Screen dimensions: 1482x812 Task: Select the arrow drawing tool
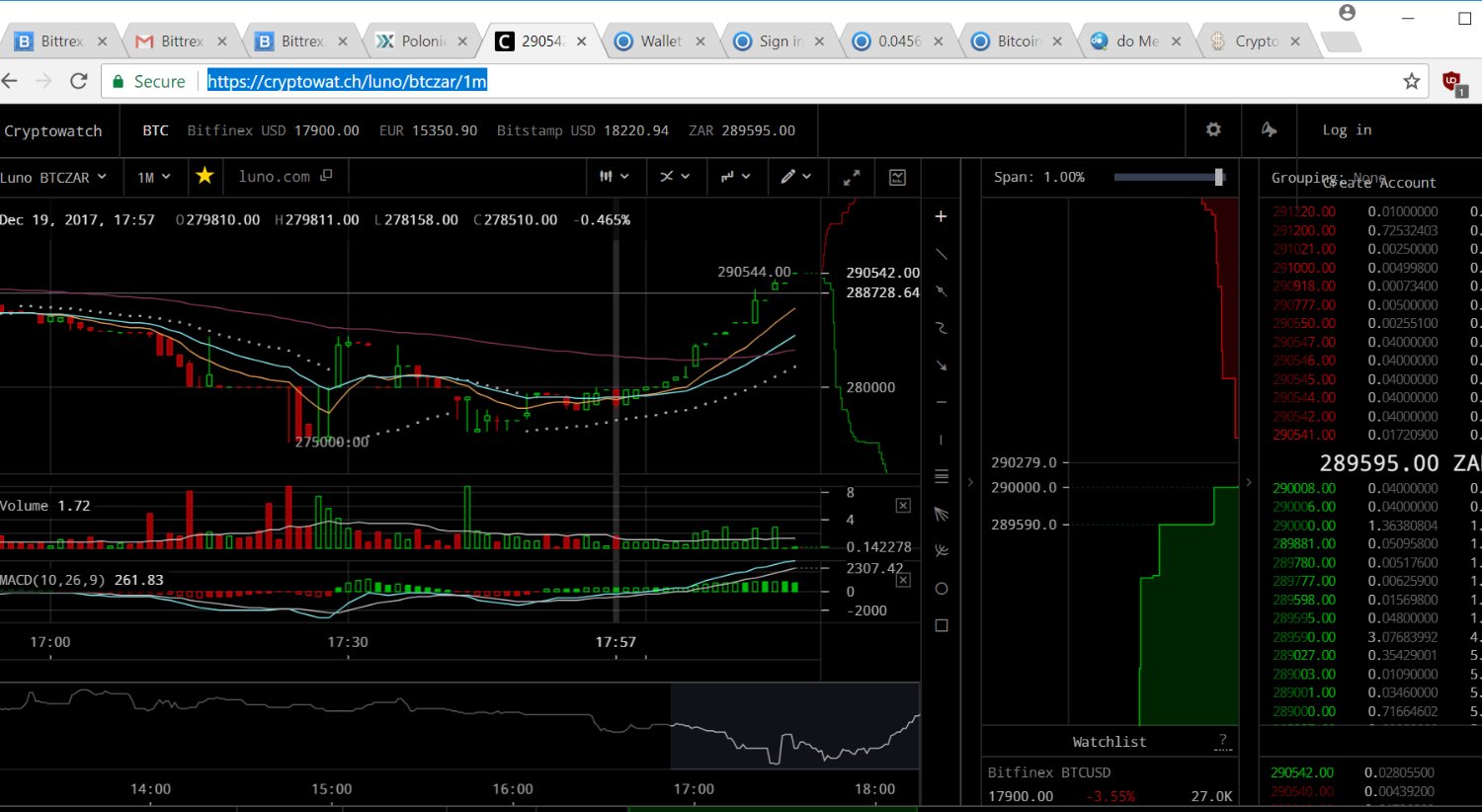941,365
